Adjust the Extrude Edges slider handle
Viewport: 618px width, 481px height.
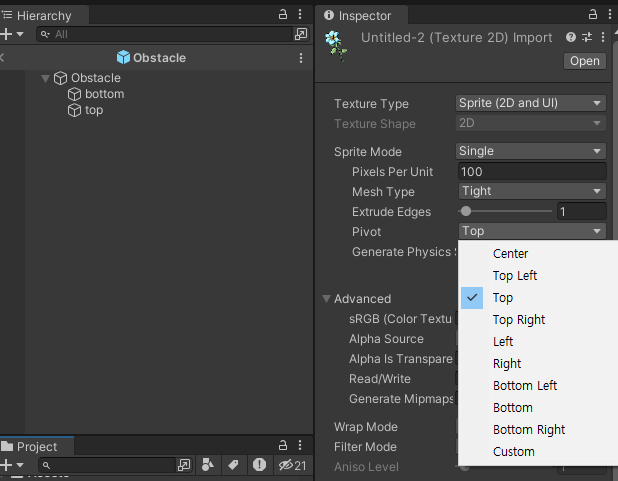coord(466,211)
